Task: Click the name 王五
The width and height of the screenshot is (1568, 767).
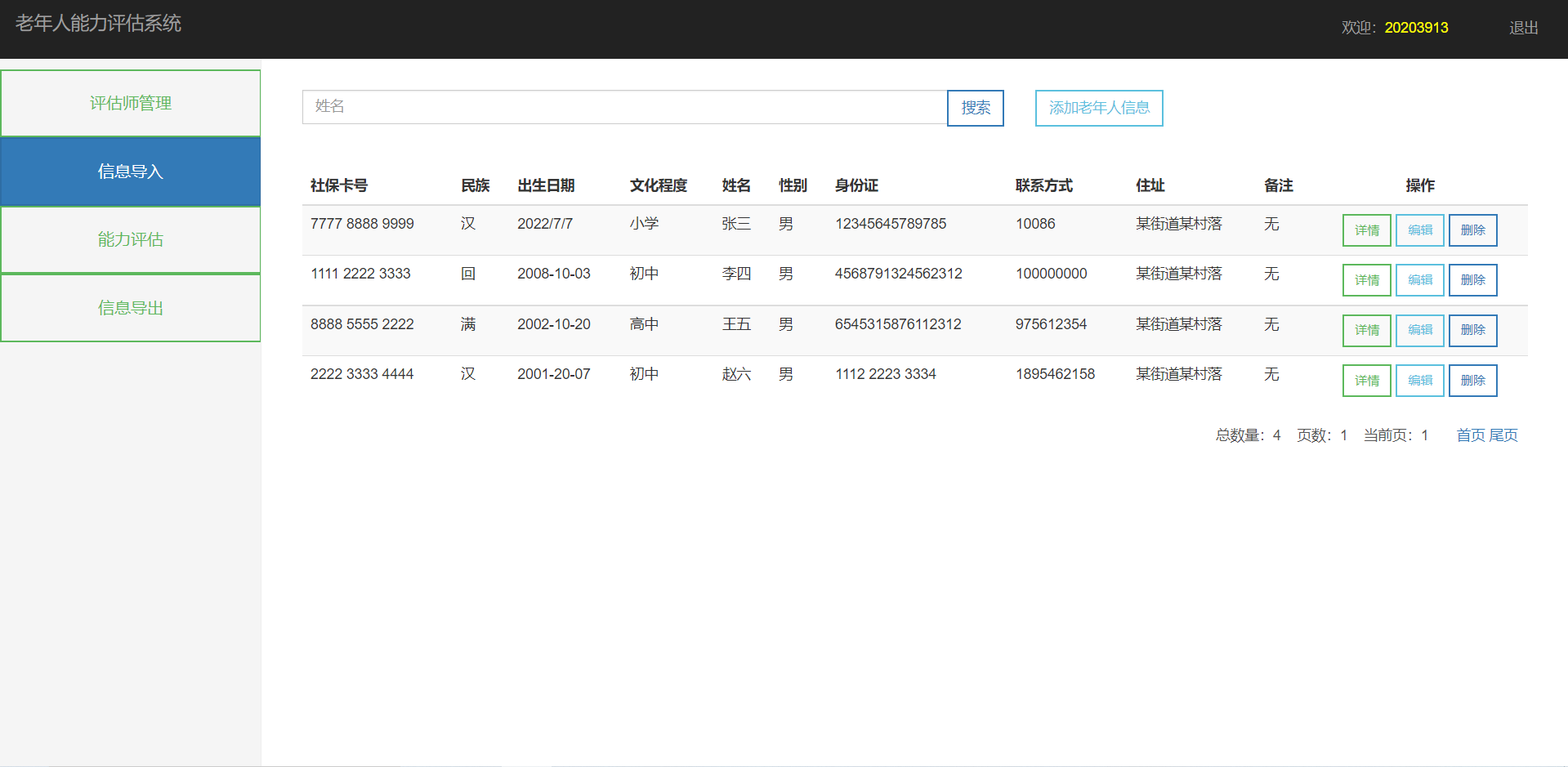Action: click(736, 324)
